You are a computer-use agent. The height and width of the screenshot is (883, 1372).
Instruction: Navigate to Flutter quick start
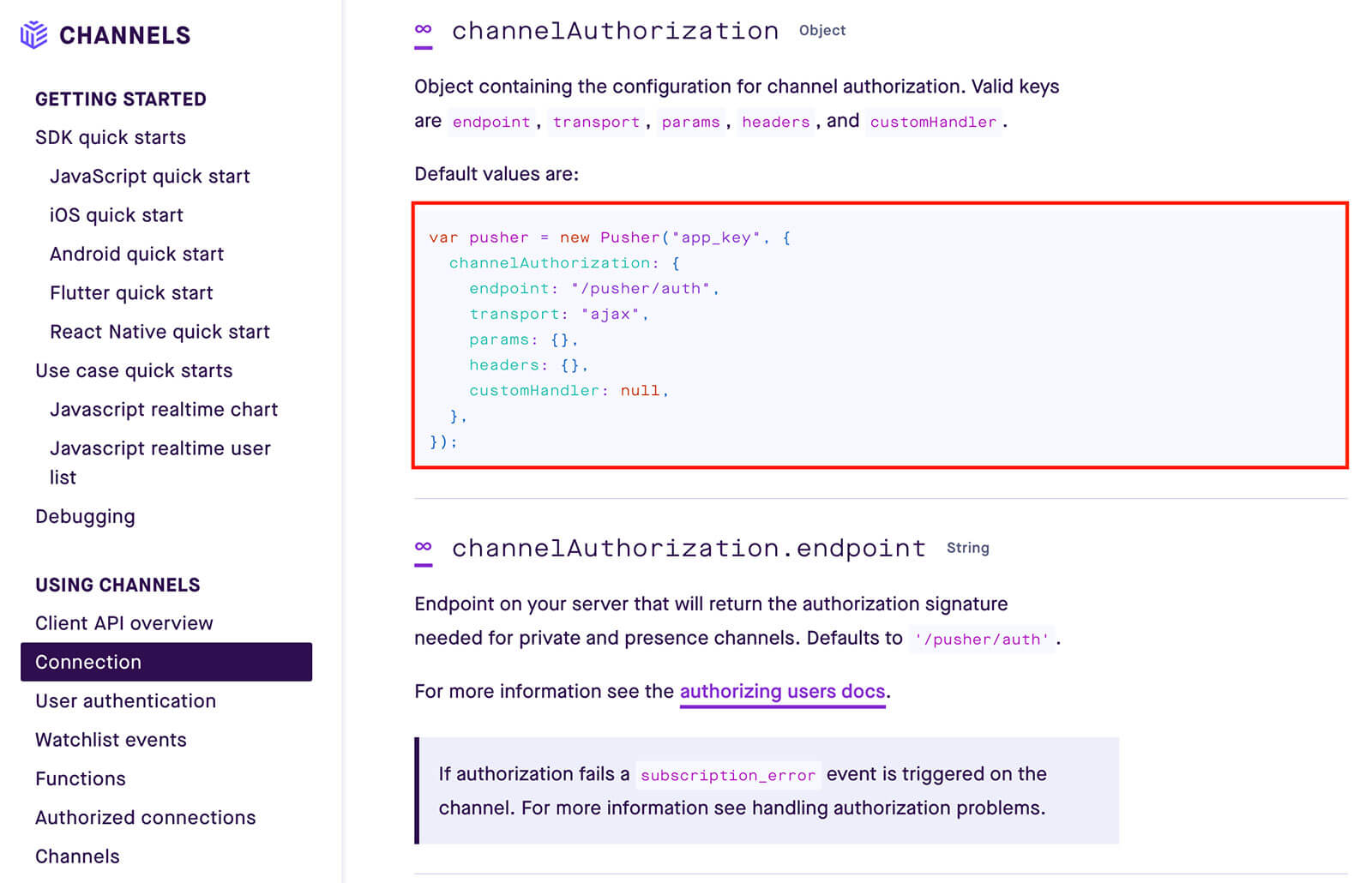(x=131, y=293)
